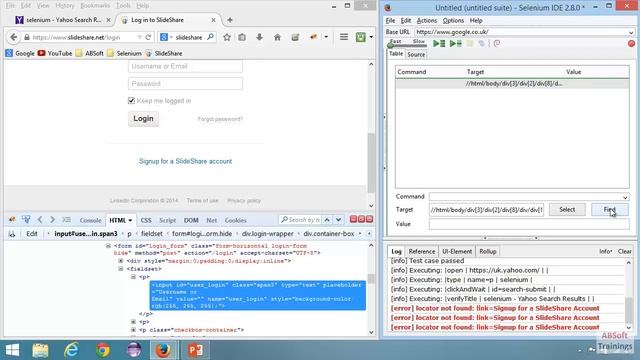Screen dimensions: 640x360
Task: Open Firefox downloads arrow
Action: (x=259, y=37)
